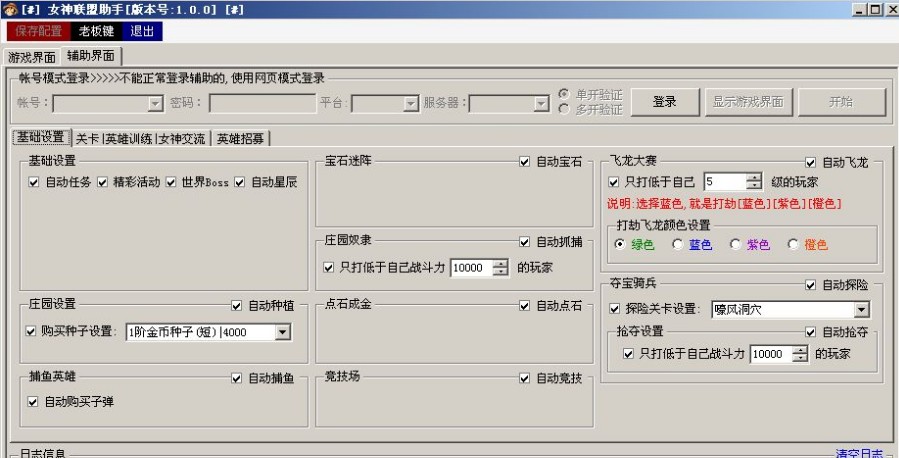The height and width of the screenshot is (458, 899).
Task: Open the 关卡 settings tab
Action: pyautogui.click(x=87, y=138)
